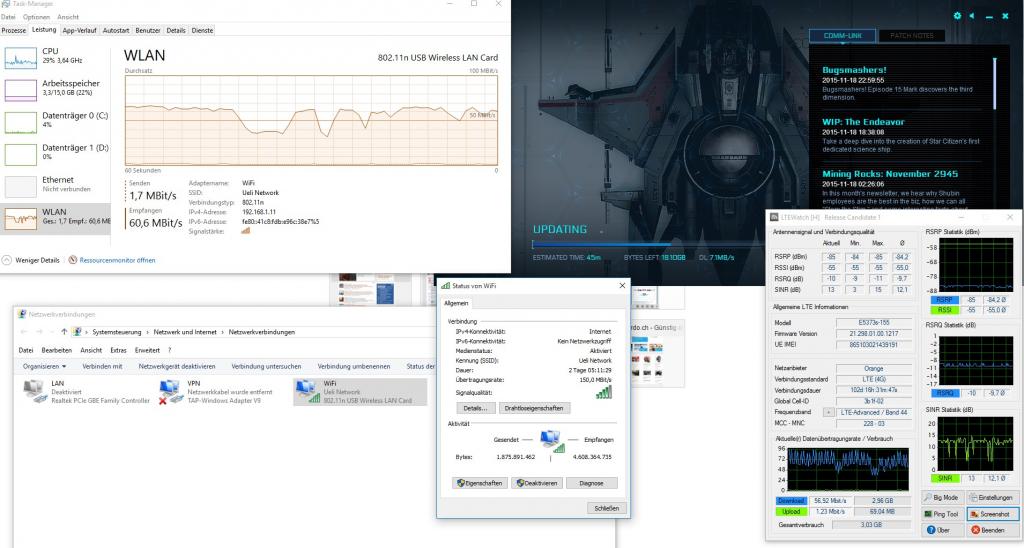Click the green SINR legend label
This screenshot has width=1024, height=548.
(x=944, y=479)
